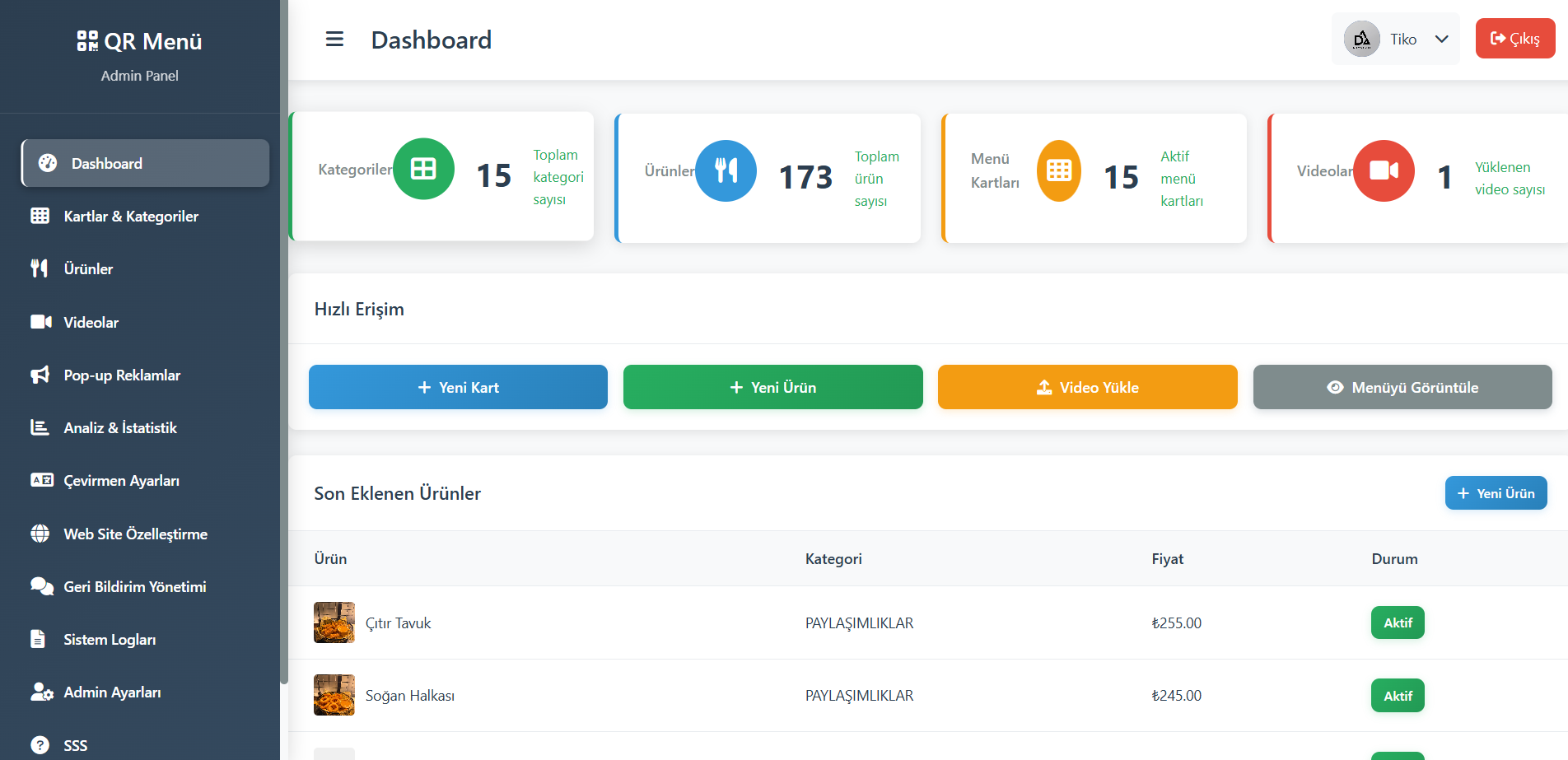Open Pop-up Reklamlar in sidebar
This screenshot has height=760, width=1568.
click(x=122, y=375)
